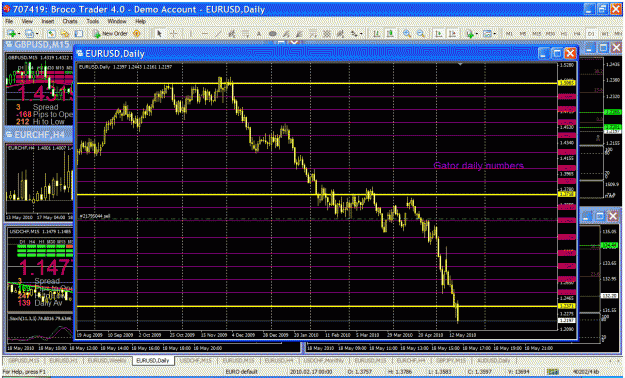The width and height of the screenshot is (625, 378).
Task: Activate the EURCHF,H4 window title bar
Action: coord(38,135)
